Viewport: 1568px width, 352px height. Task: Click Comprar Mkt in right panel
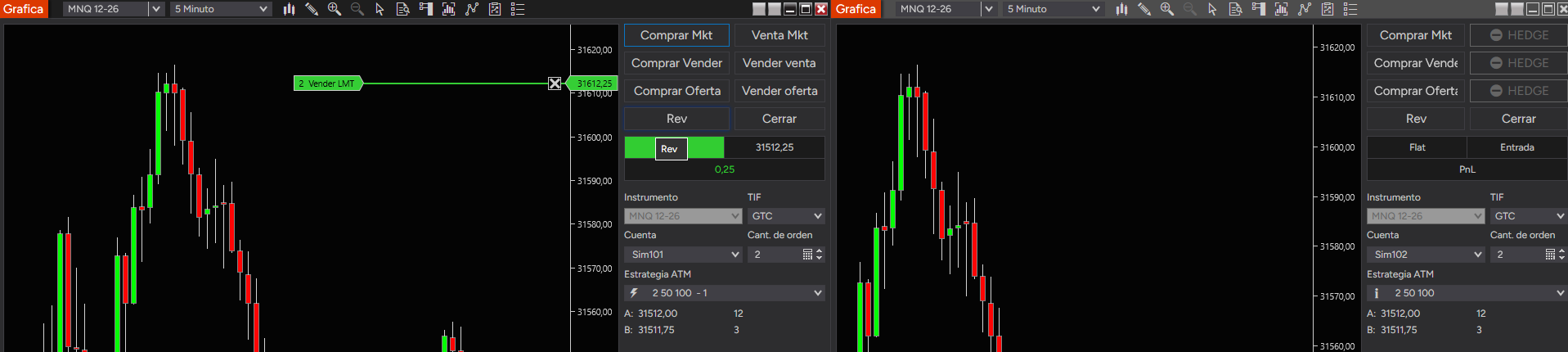(x=1416, y=35)
